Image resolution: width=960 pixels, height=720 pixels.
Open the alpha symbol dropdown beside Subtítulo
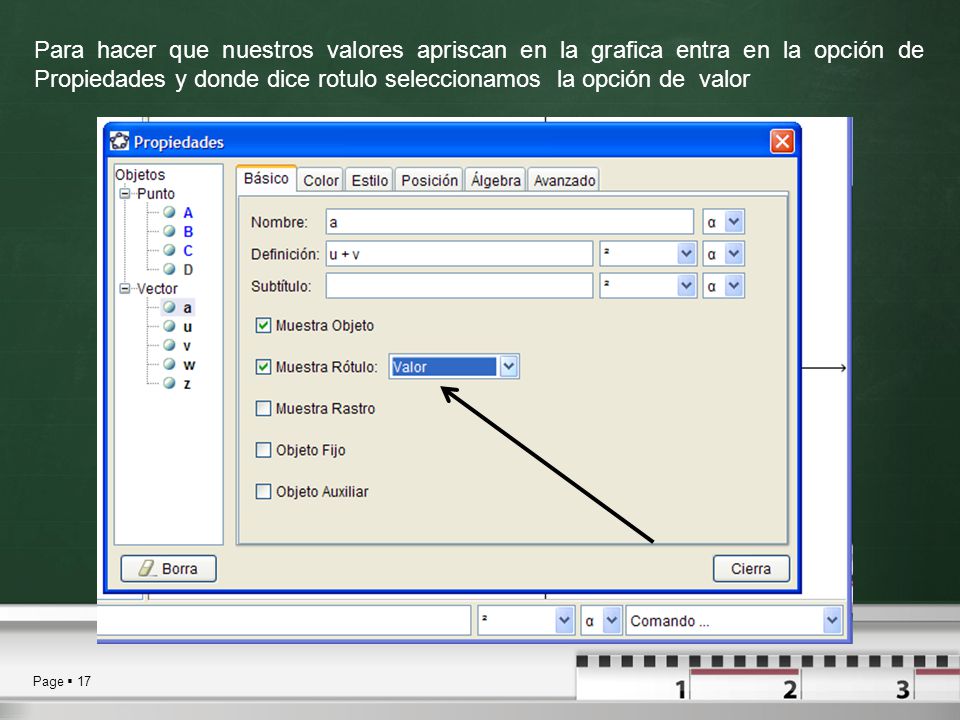click(734, 285)
